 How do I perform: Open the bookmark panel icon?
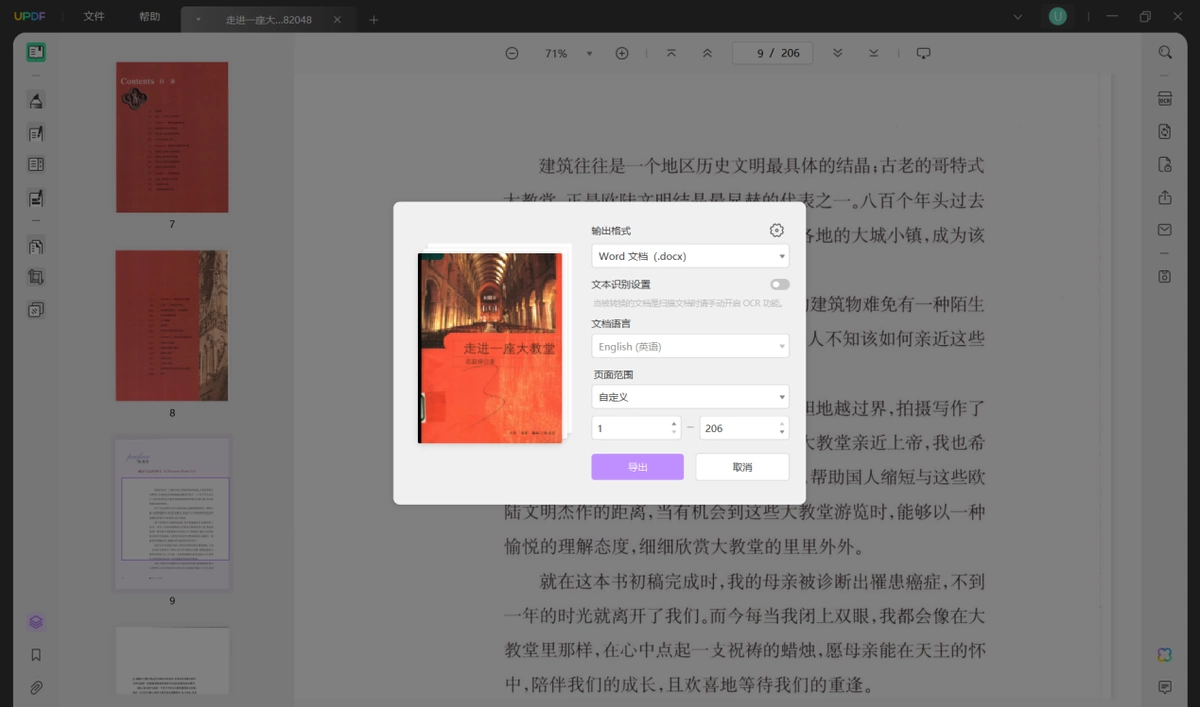click(36, 655)
